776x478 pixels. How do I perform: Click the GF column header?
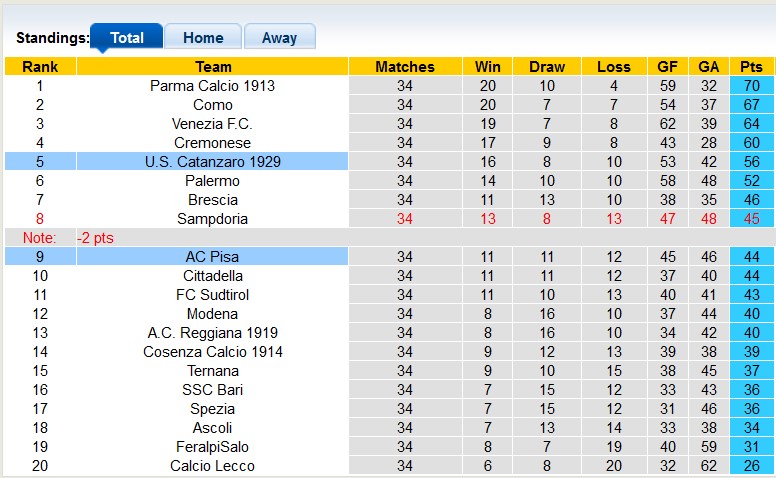pos(667,67)
